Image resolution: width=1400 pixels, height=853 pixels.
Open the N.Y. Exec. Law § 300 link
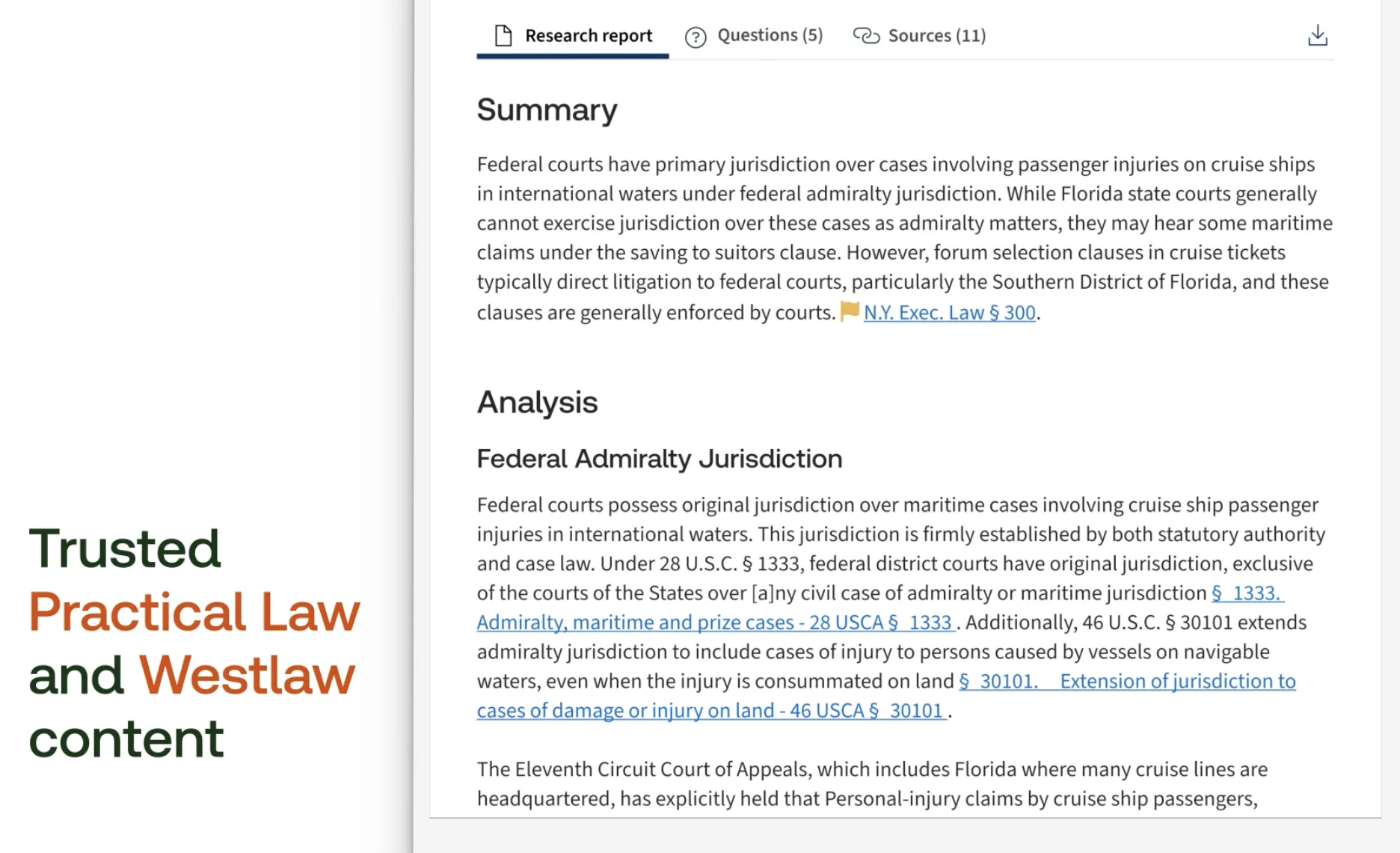point(948,312)
